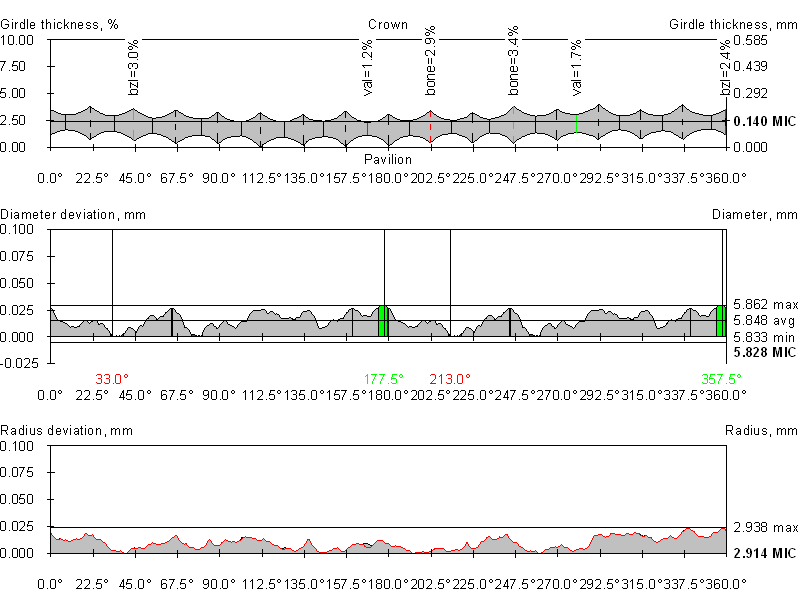Click the red dashed marker in girdle chart
This screenshot has width=800, height=609.
click(x=431, y=126)
